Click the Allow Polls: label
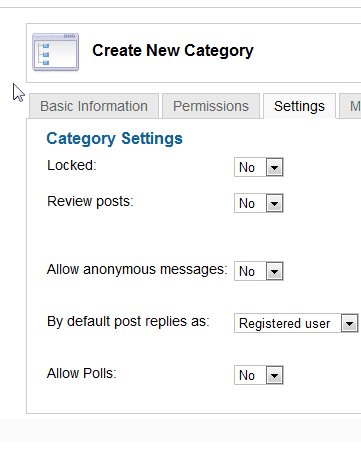Image resolution: width=361 pixels, height=470 pixels. tap(82, 373)
